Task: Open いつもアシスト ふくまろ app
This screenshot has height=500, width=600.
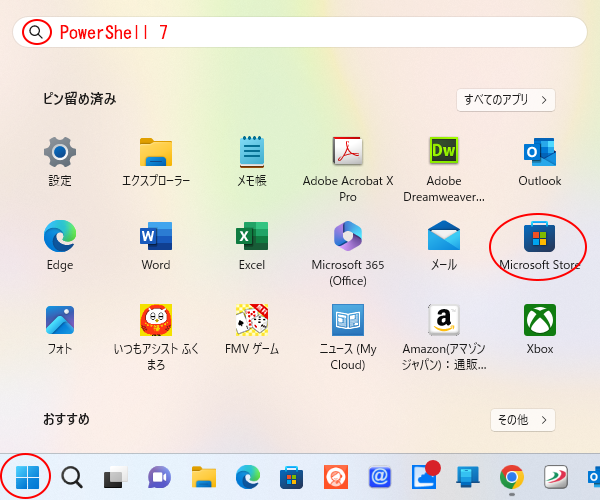Action: pyautogui.click(x=156, y=337)
